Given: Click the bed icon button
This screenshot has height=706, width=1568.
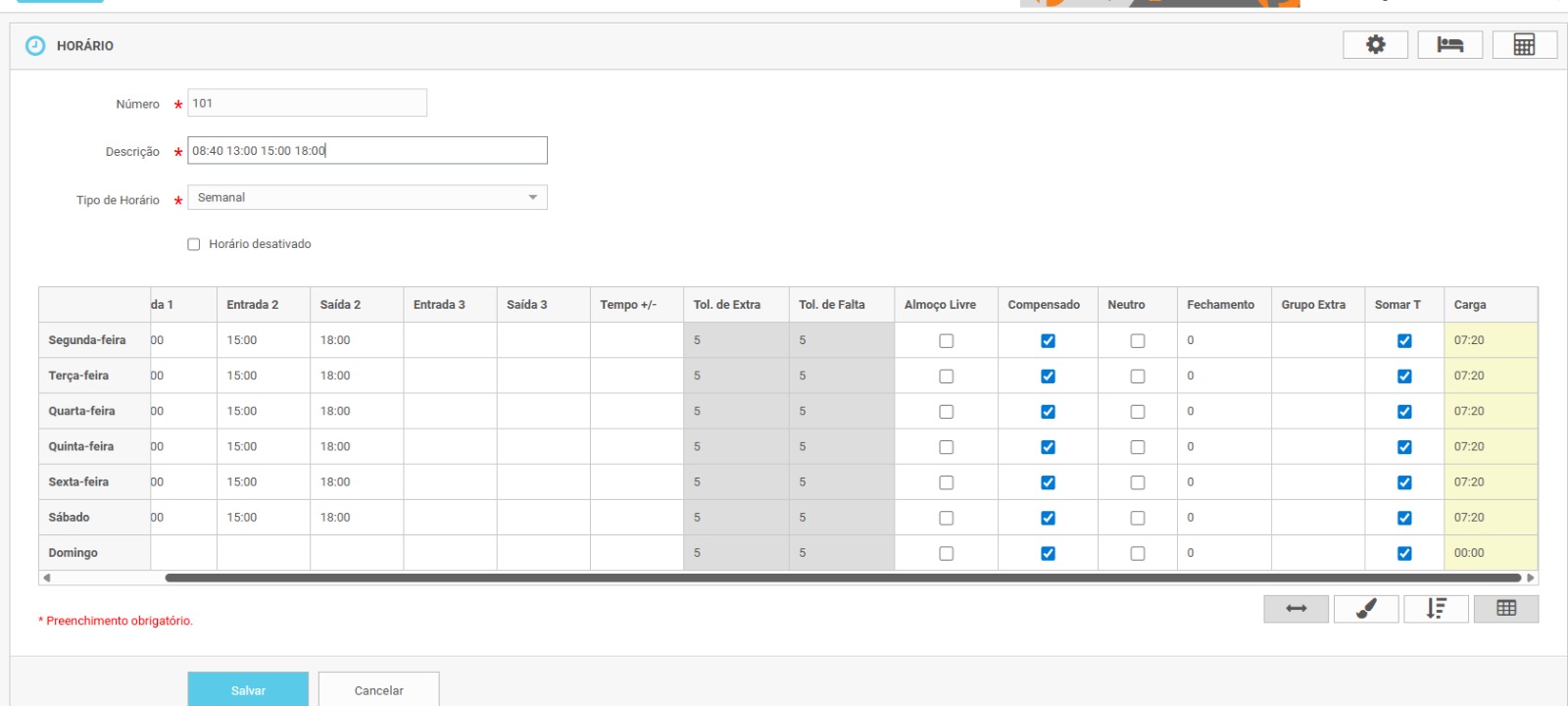Looking at the screenshot, I should click(x=1449, y=45).
